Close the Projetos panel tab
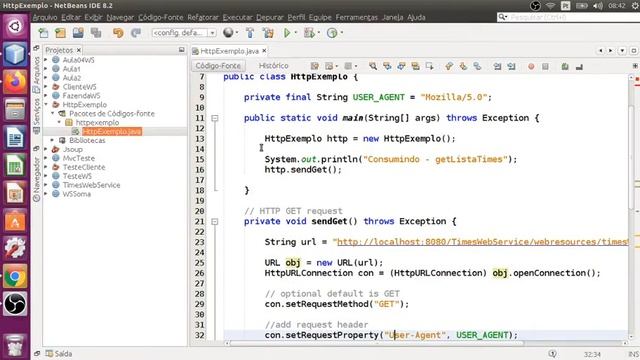The width and height of the screenshot is (640, 360). point(79,50)
